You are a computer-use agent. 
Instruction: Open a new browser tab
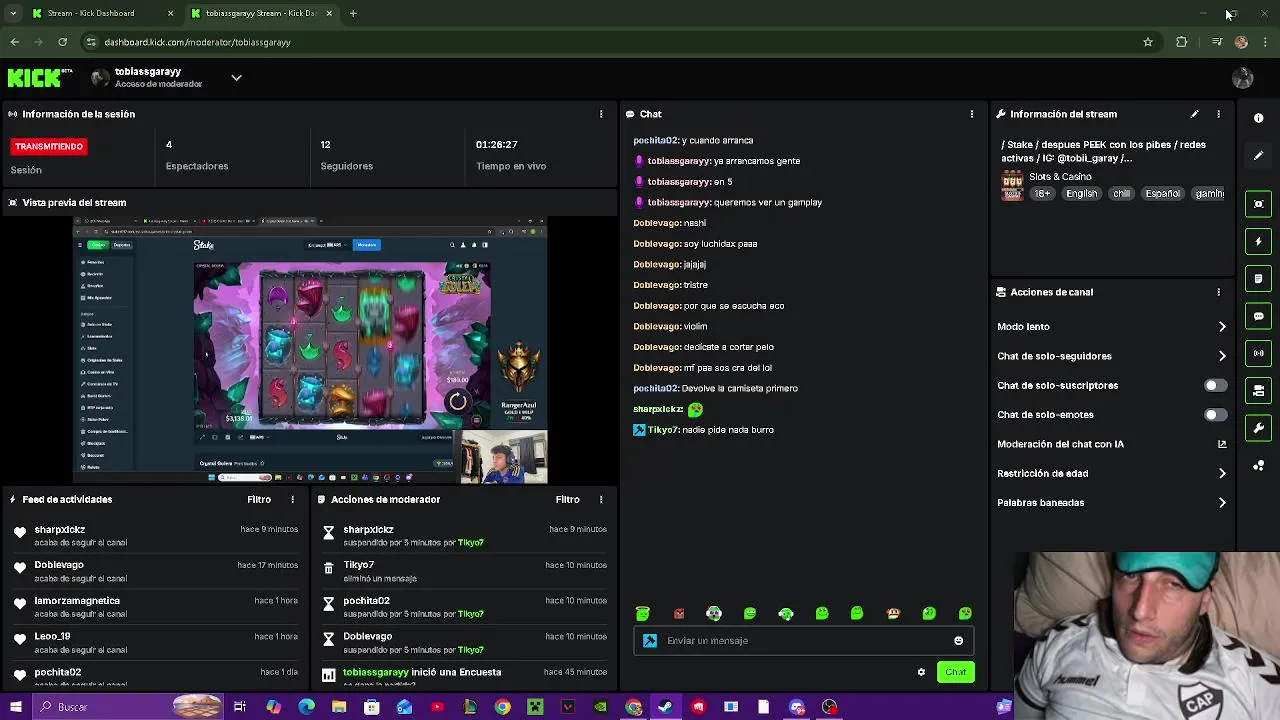click(354, 13)
